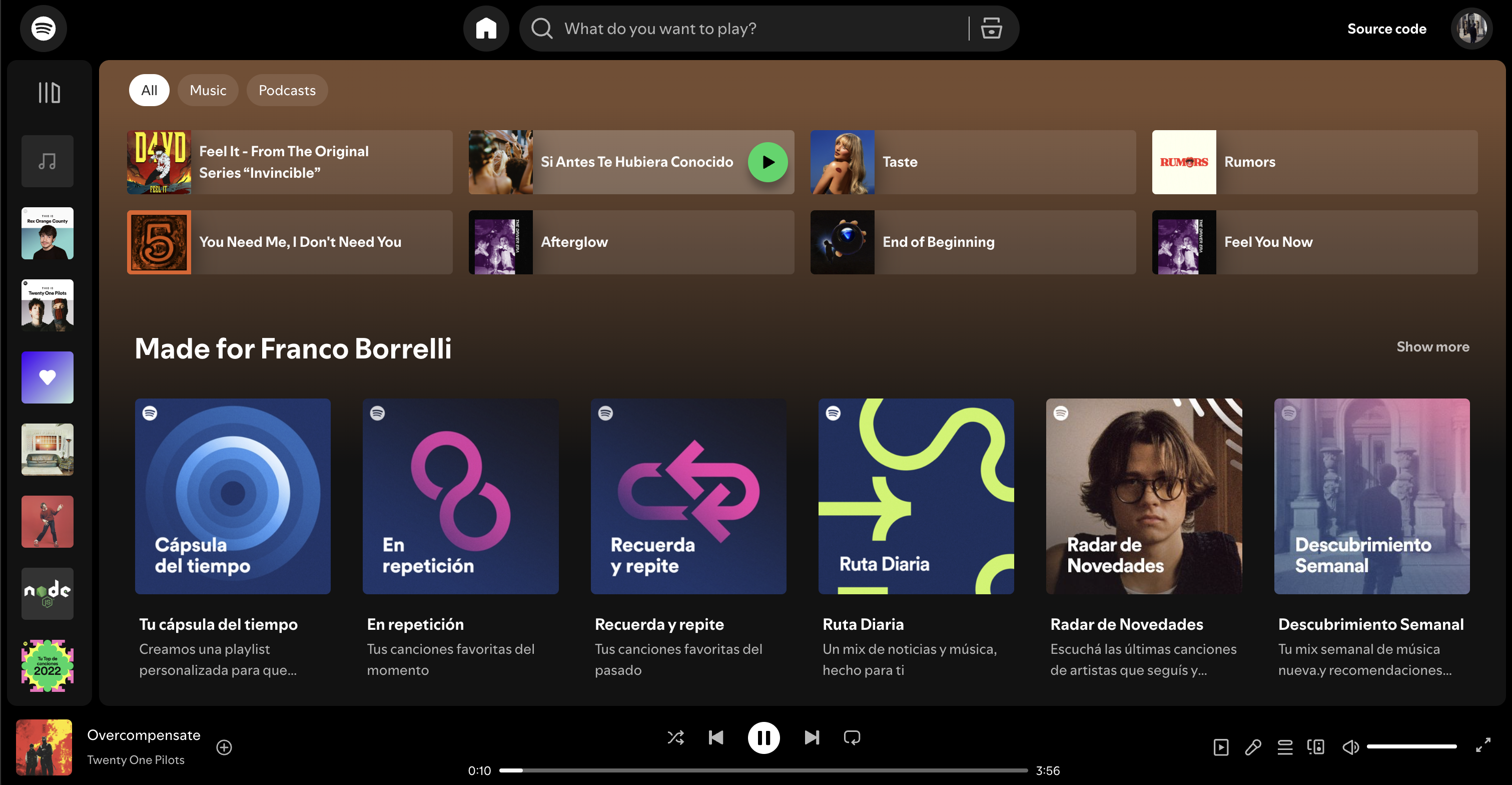Enter full screen with expand arrows
Viewport: 1512px width, 785px height.
(1482, 745)
